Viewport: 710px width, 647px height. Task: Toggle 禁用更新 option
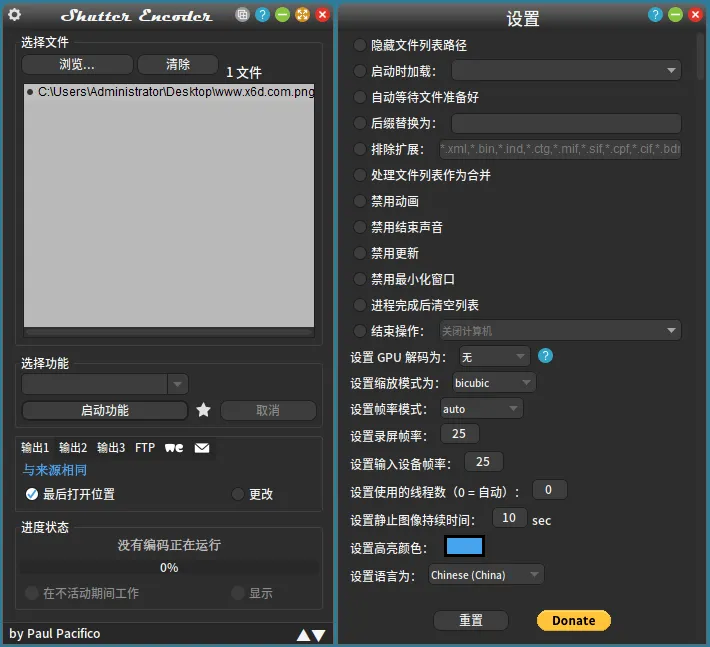(360, 253)
